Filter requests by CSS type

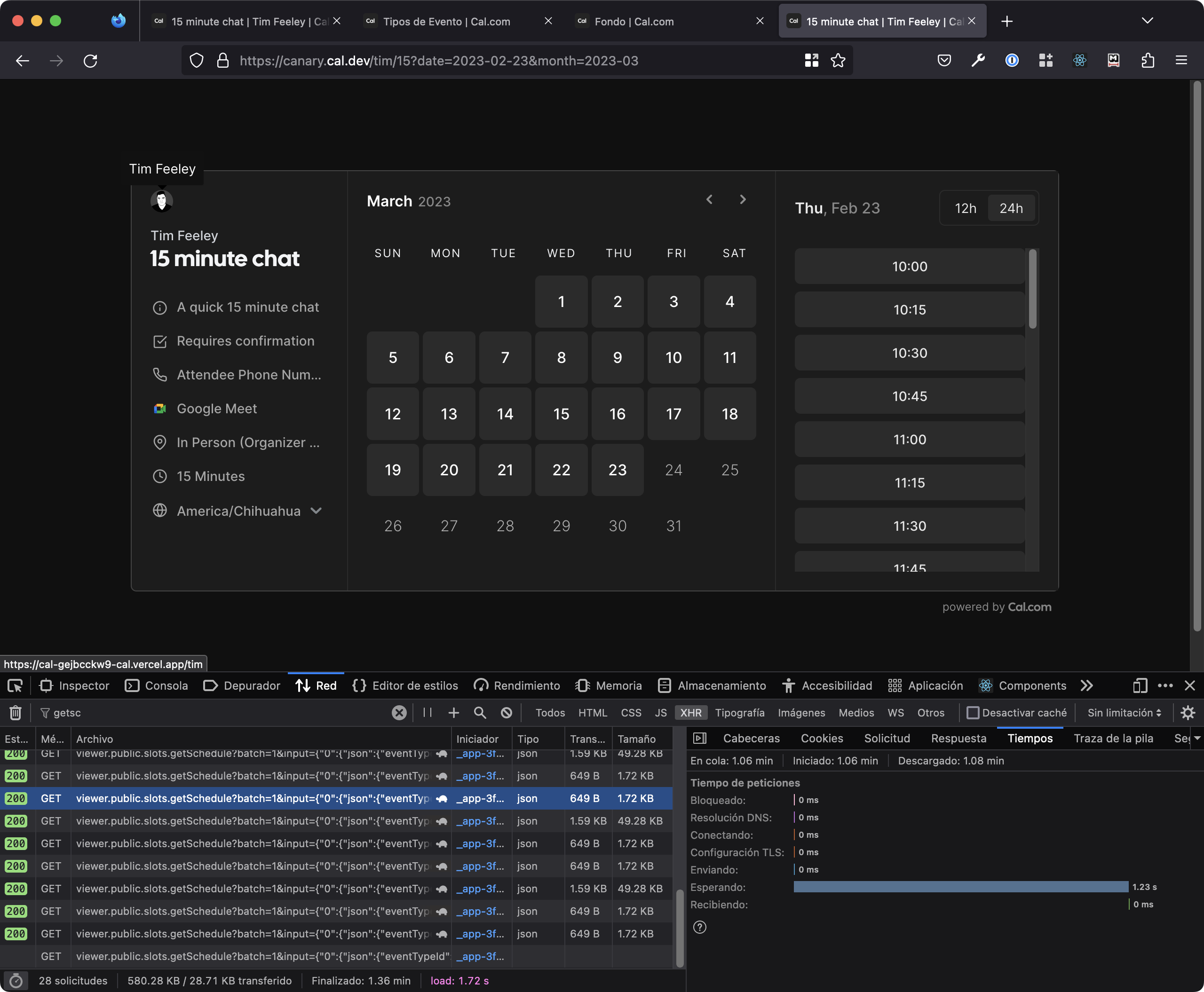pos(631,713)
